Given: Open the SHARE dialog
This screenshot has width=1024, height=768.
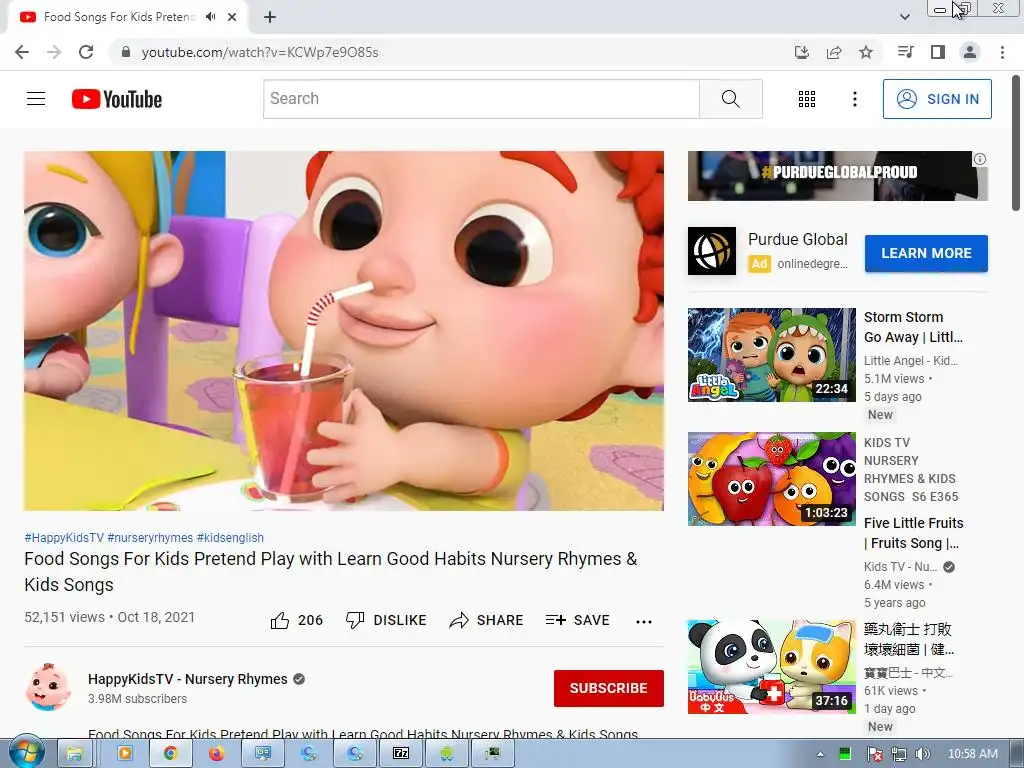Looking at the screenshot, I should (486, 620).
